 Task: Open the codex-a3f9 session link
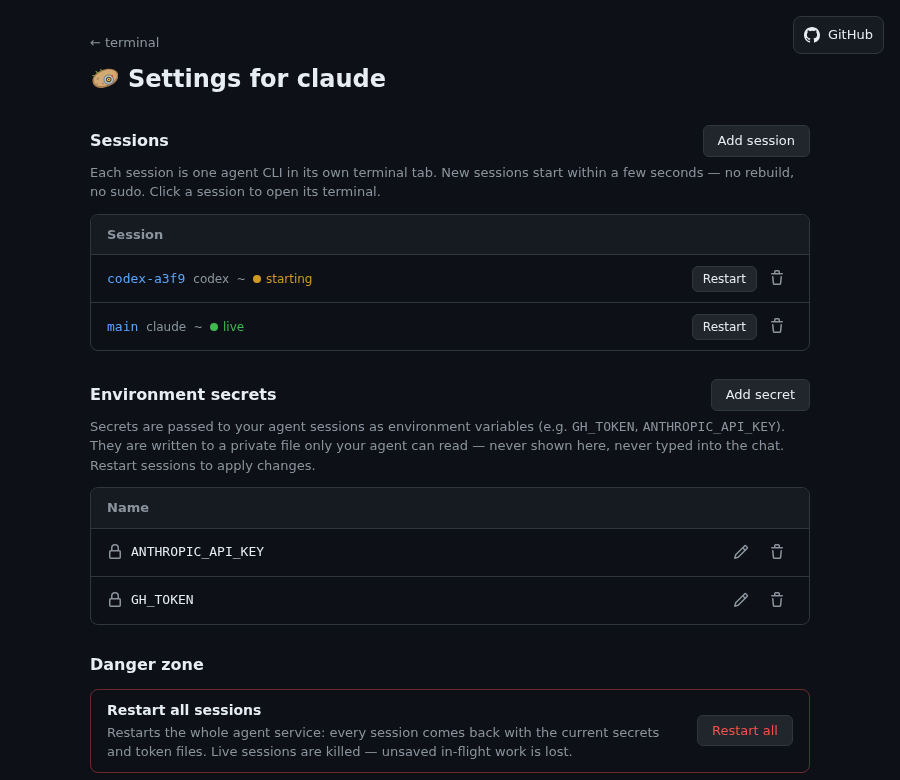(146, 279)
